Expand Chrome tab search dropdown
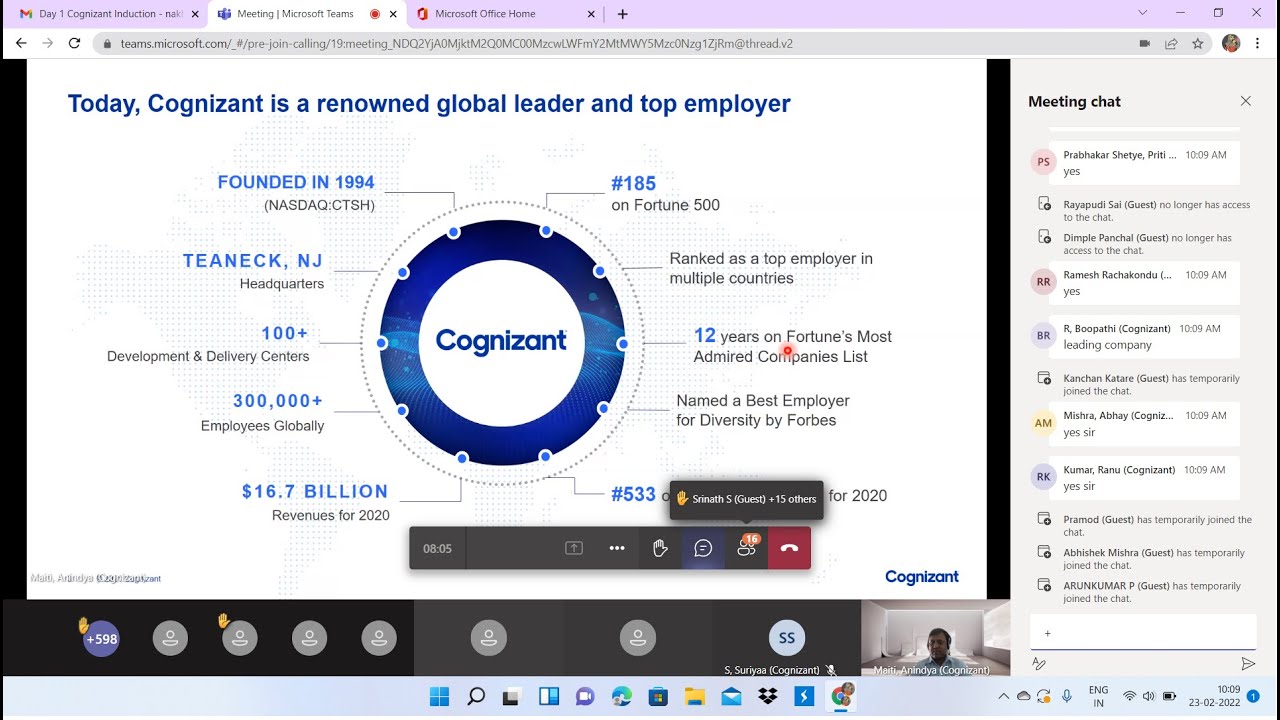 [1143, 13]
